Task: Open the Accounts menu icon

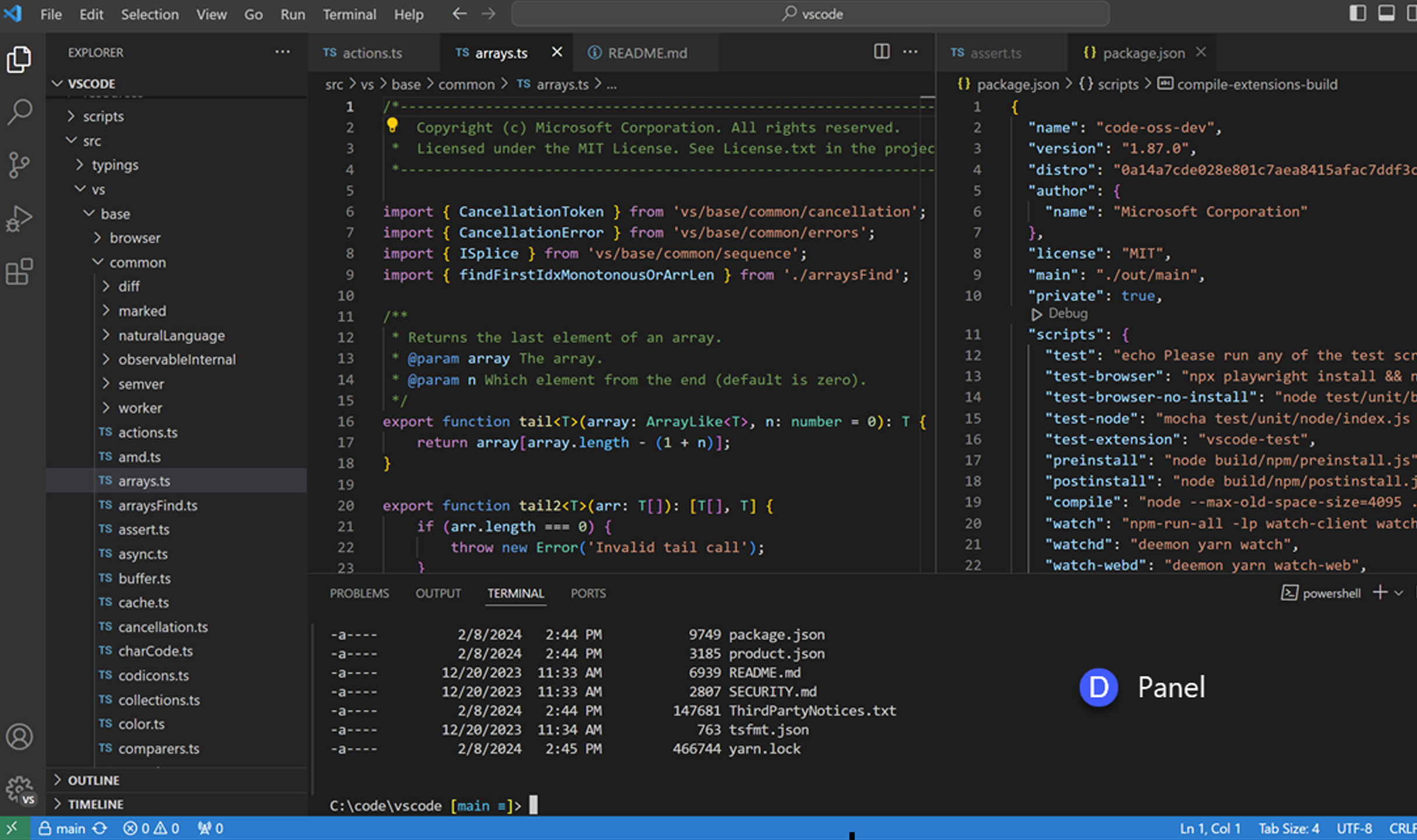Action: (19, 736)
